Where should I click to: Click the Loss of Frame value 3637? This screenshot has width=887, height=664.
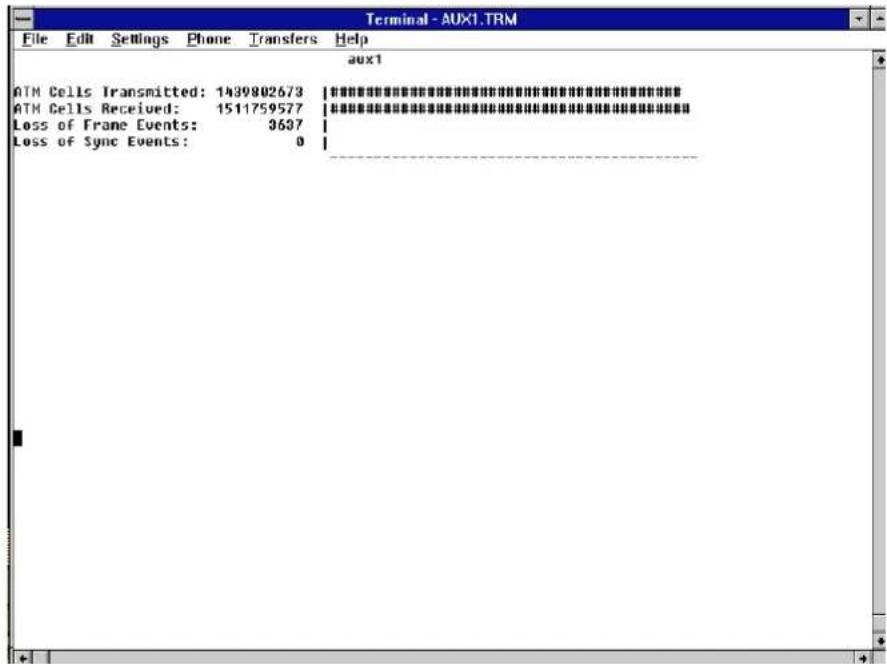click(286, 124)
